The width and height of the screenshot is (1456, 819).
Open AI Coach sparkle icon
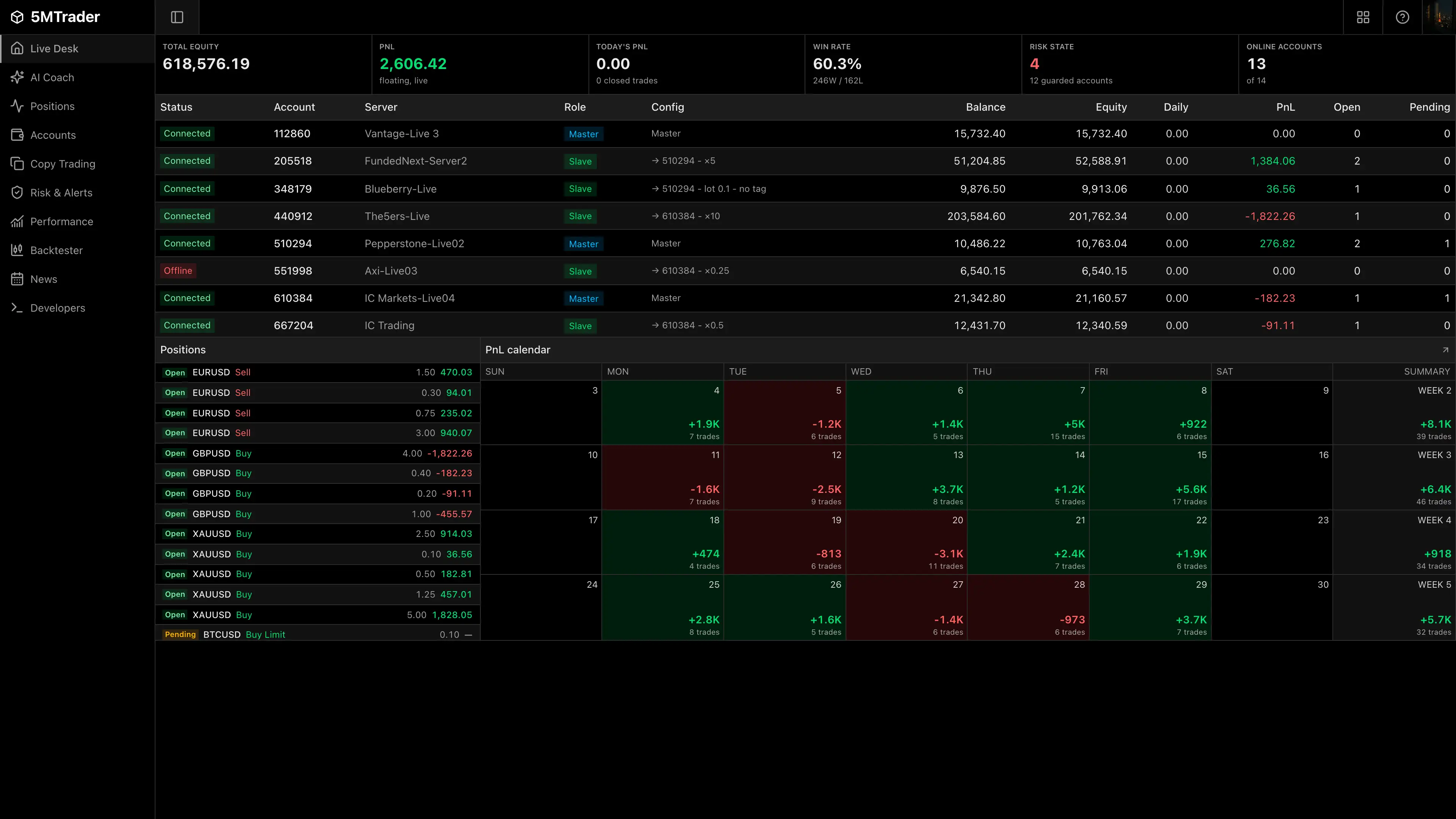tap(17, 77)
